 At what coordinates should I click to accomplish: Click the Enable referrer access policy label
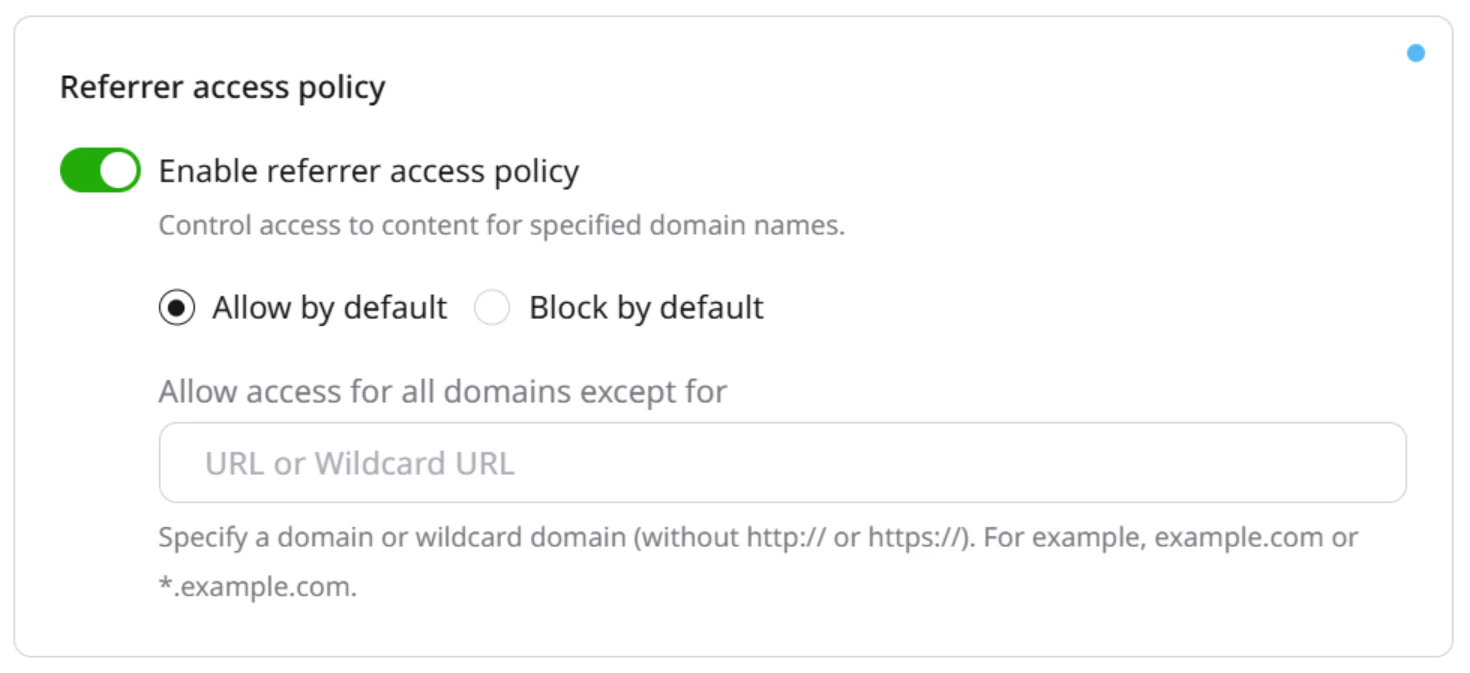tap(368, 171)
